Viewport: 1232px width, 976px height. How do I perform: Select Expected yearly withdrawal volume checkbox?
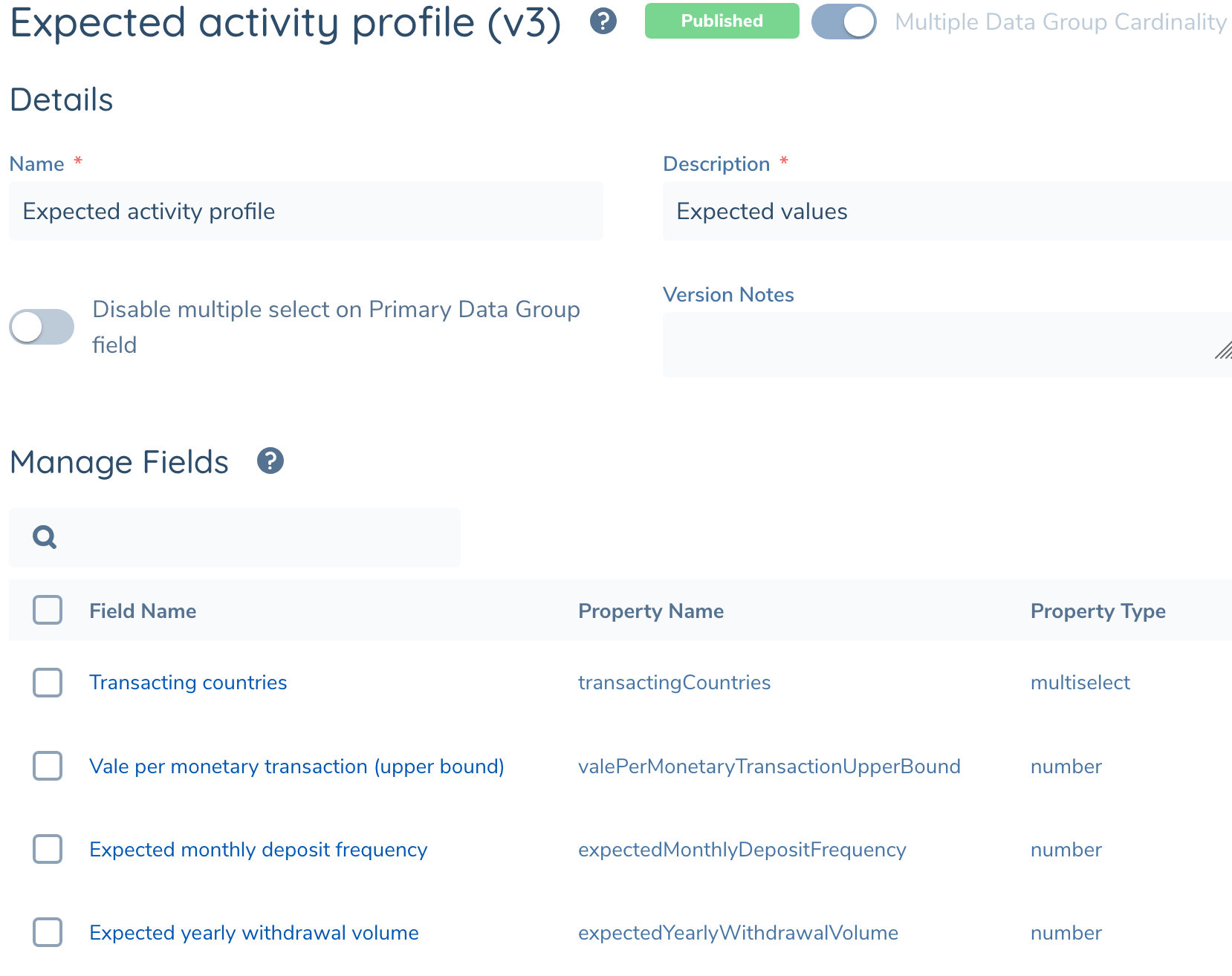point(48,932)
